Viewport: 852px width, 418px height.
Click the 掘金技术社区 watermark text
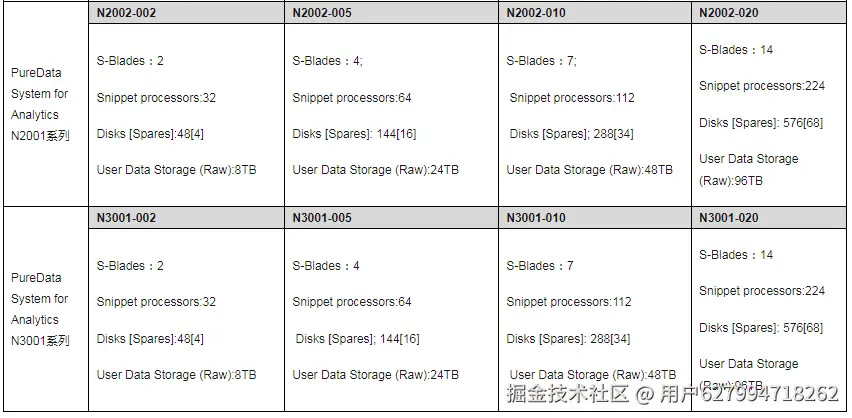click(x=569, y=394)
